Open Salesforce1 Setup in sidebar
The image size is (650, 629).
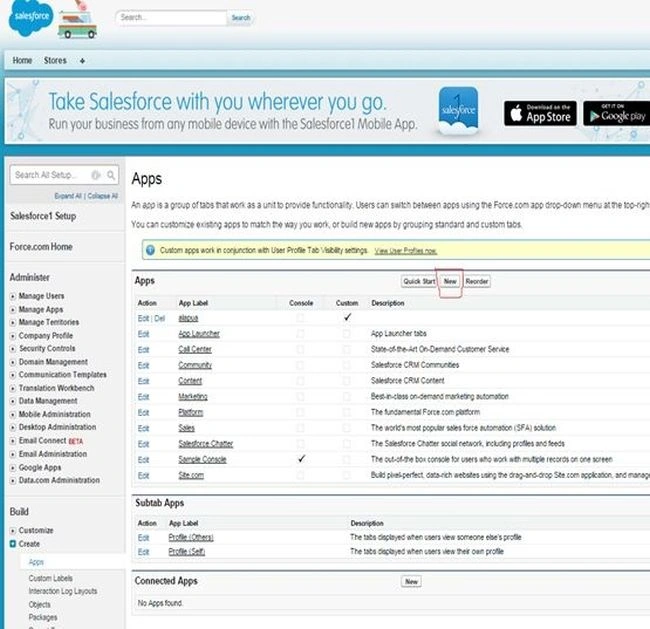tap(43, 216)
